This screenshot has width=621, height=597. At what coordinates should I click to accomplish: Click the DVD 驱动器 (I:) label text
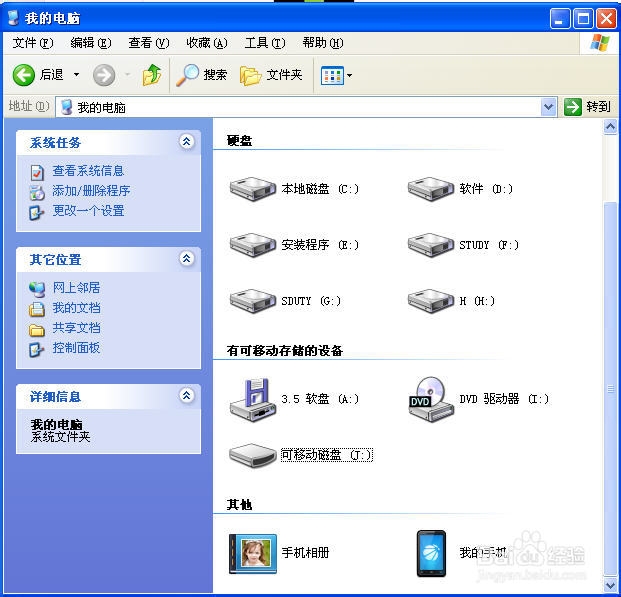point(504,399)
